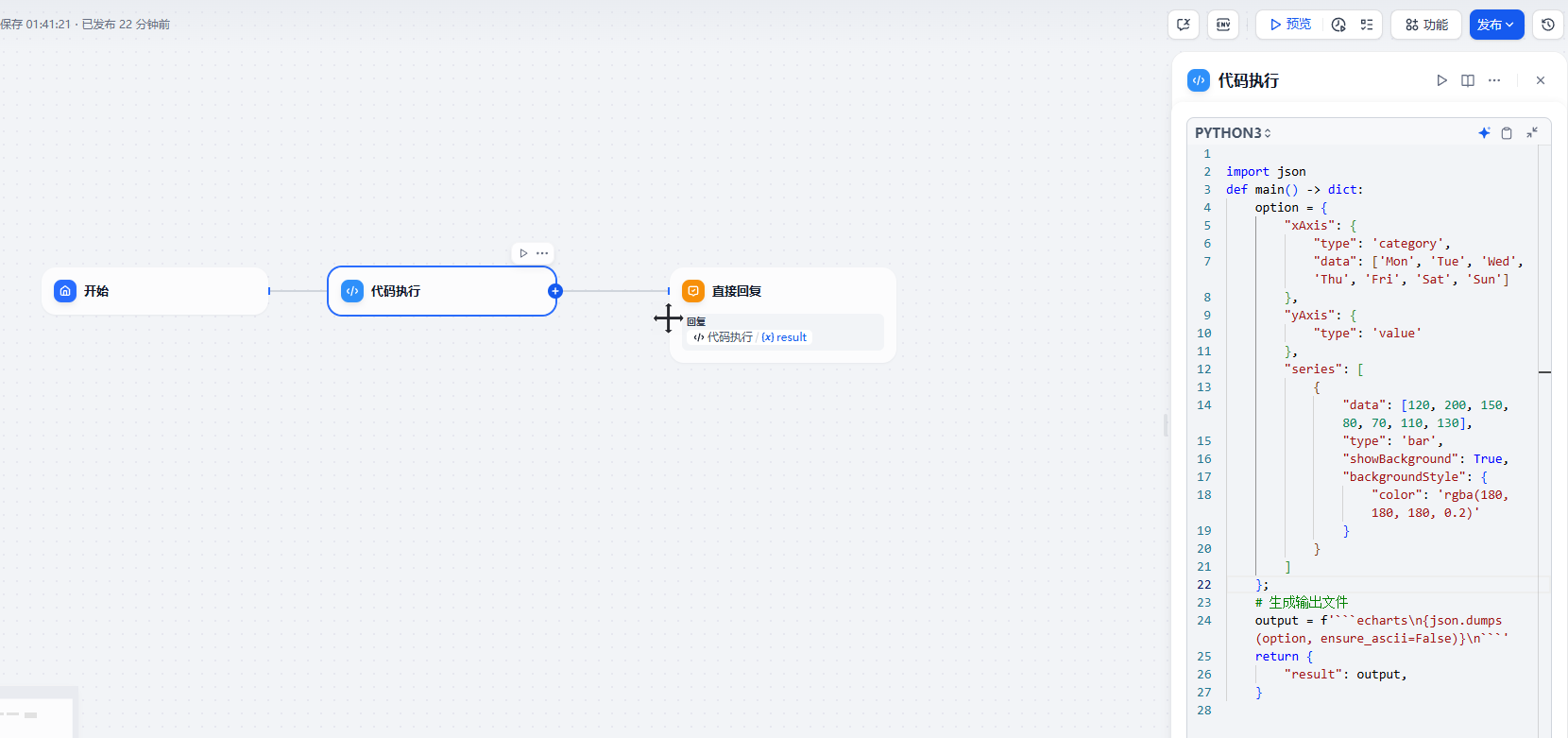Open the conversation variables icon in top toolbar
The height and width of the screenshot is (738, 1568).
pos(1184,25)
